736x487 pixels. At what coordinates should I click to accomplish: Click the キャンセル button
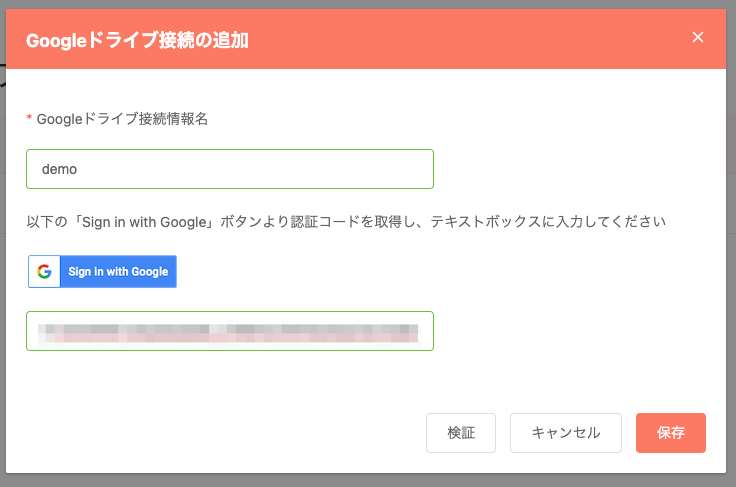tap(566, 433)
